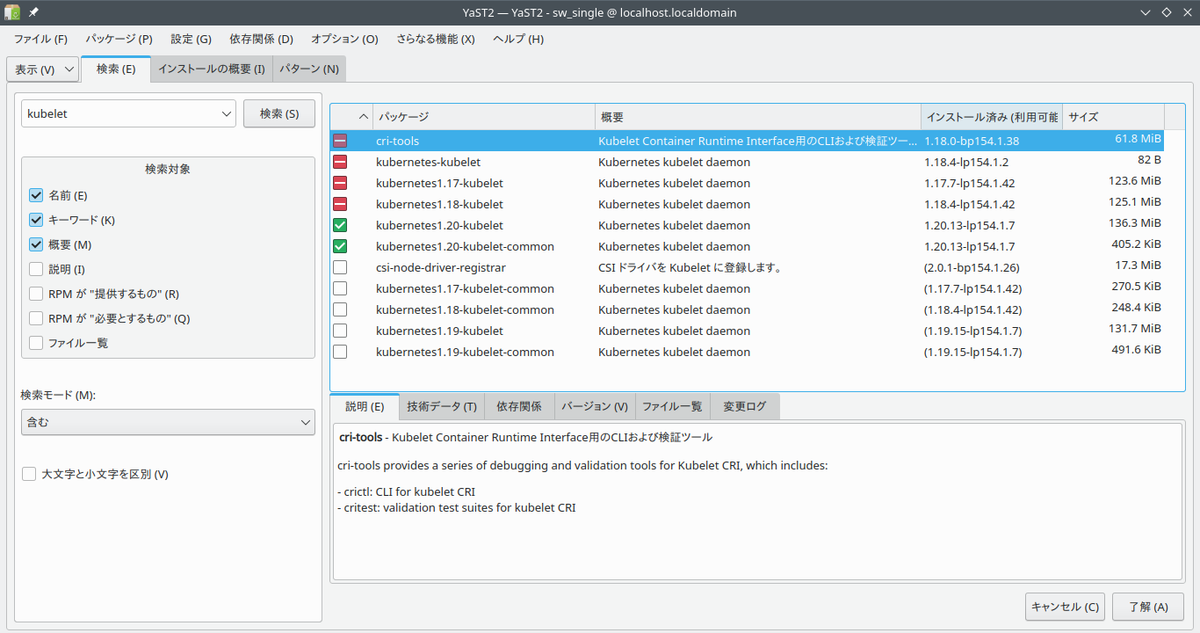The width and height of the screenshot is (1200, 633).
Task: Toggle kubernetes1.20-kubelet-common installed status icon
Action: [x=340, y=246]
